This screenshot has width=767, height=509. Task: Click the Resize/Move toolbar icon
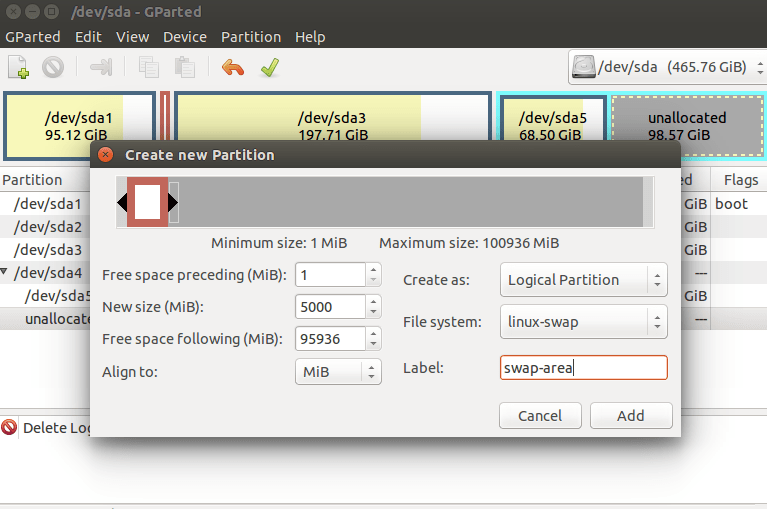click(101, 67)
